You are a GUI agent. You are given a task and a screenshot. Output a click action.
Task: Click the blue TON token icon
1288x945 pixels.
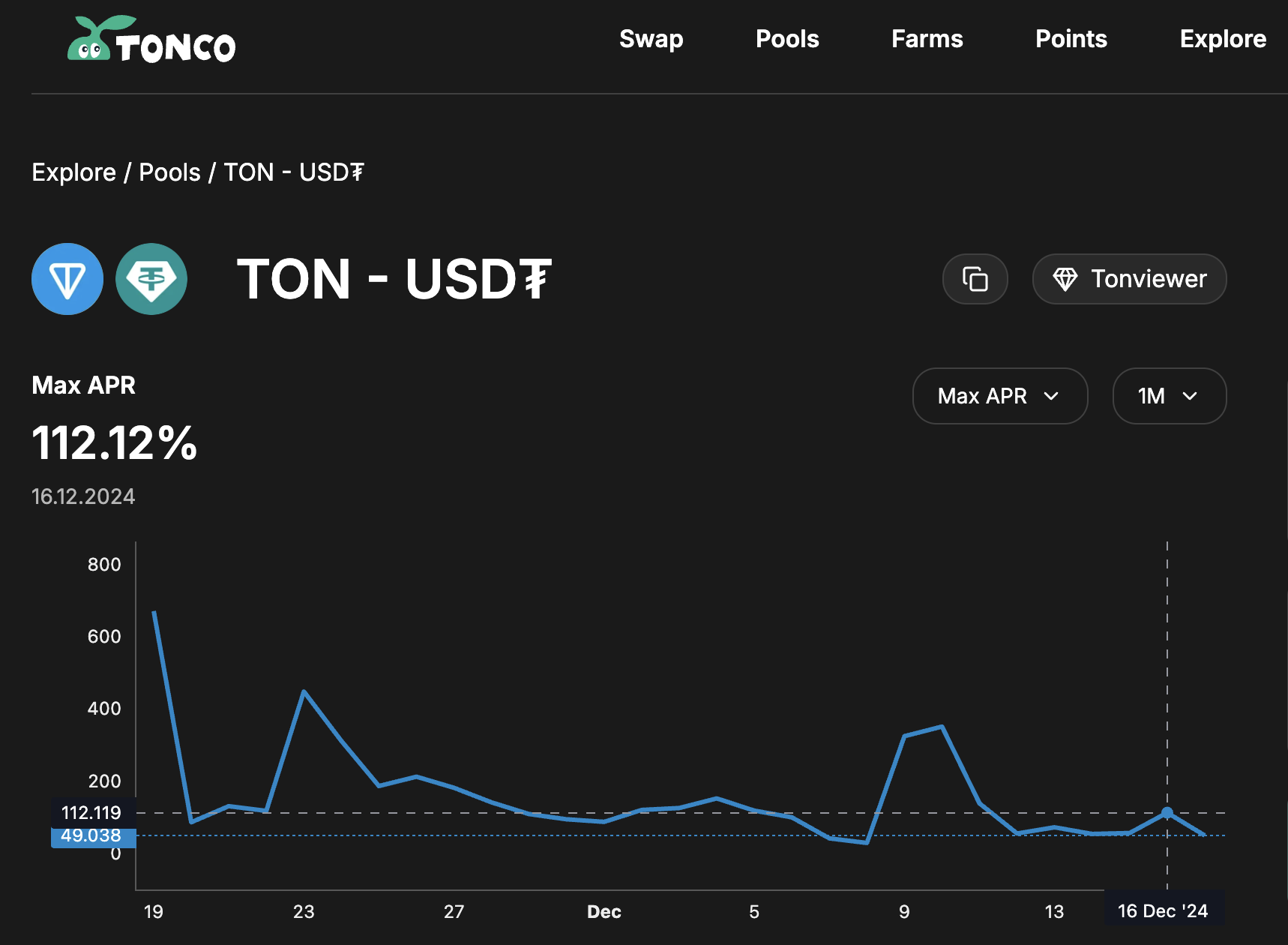click(x=67, y=279)
